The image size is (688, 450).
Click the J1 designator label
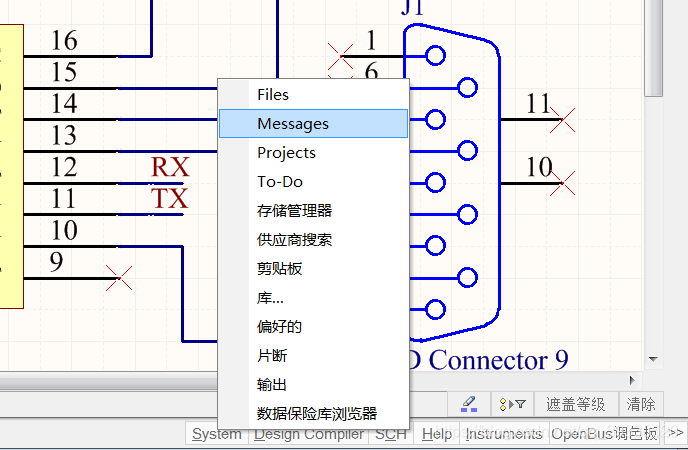click(x=412, y=7)
